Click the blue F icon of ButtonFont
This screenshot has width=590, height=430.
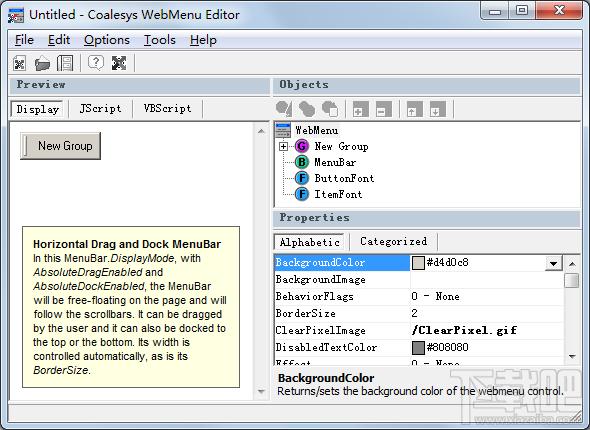[302, 178]
